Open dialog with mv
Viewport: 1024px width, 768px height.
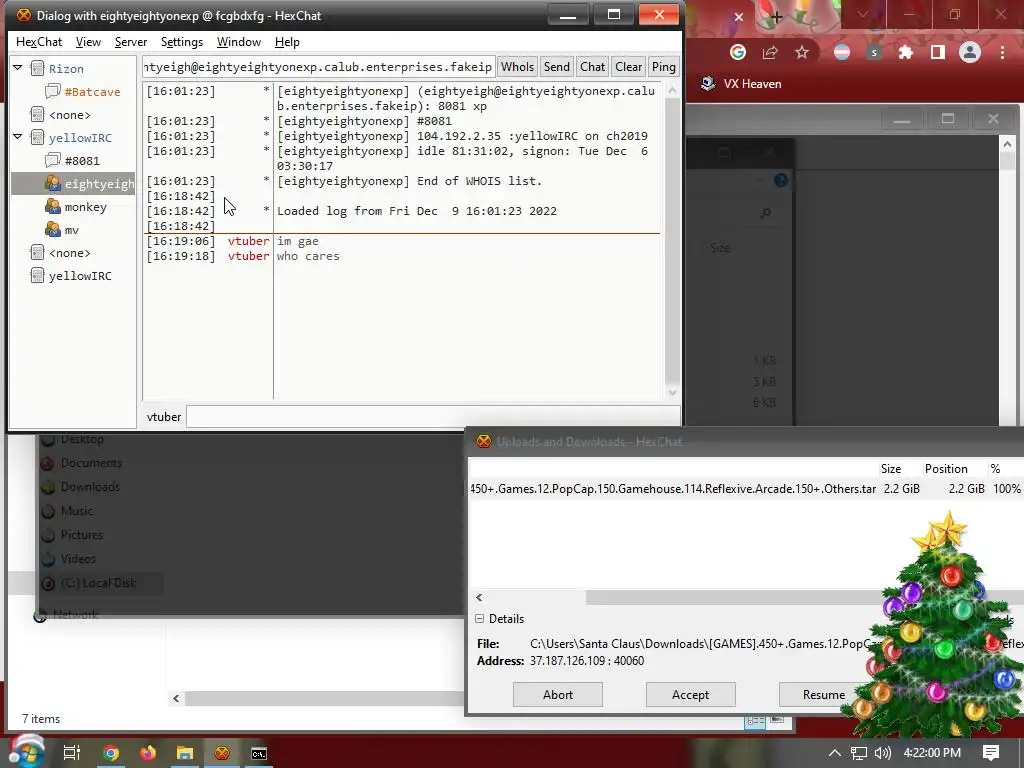(x=71, y=230)
